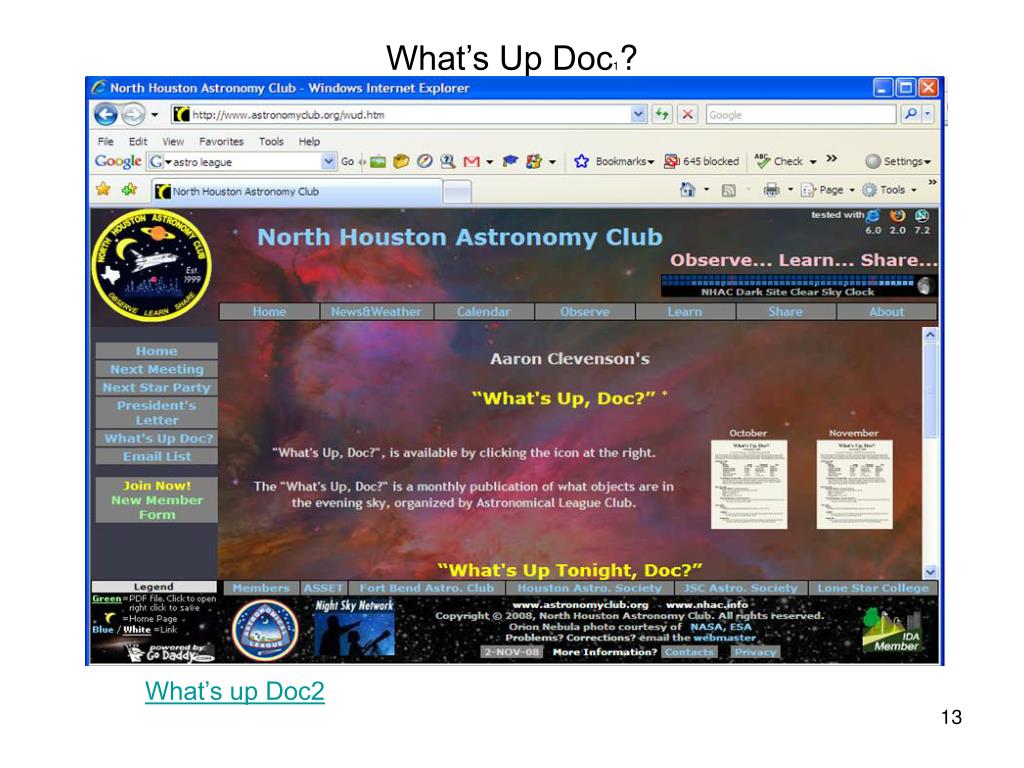Click Next Star Party sidebar link
The width and height of the screenshot is (1024, 768).
point(156,387)
